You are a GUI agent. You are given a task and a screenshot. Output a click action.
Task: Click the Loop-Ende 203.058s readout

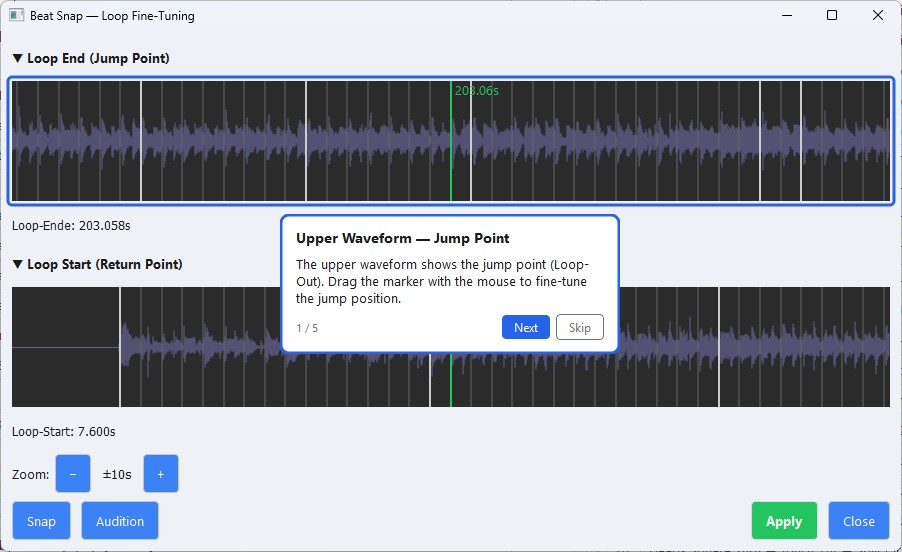[71, 226]
